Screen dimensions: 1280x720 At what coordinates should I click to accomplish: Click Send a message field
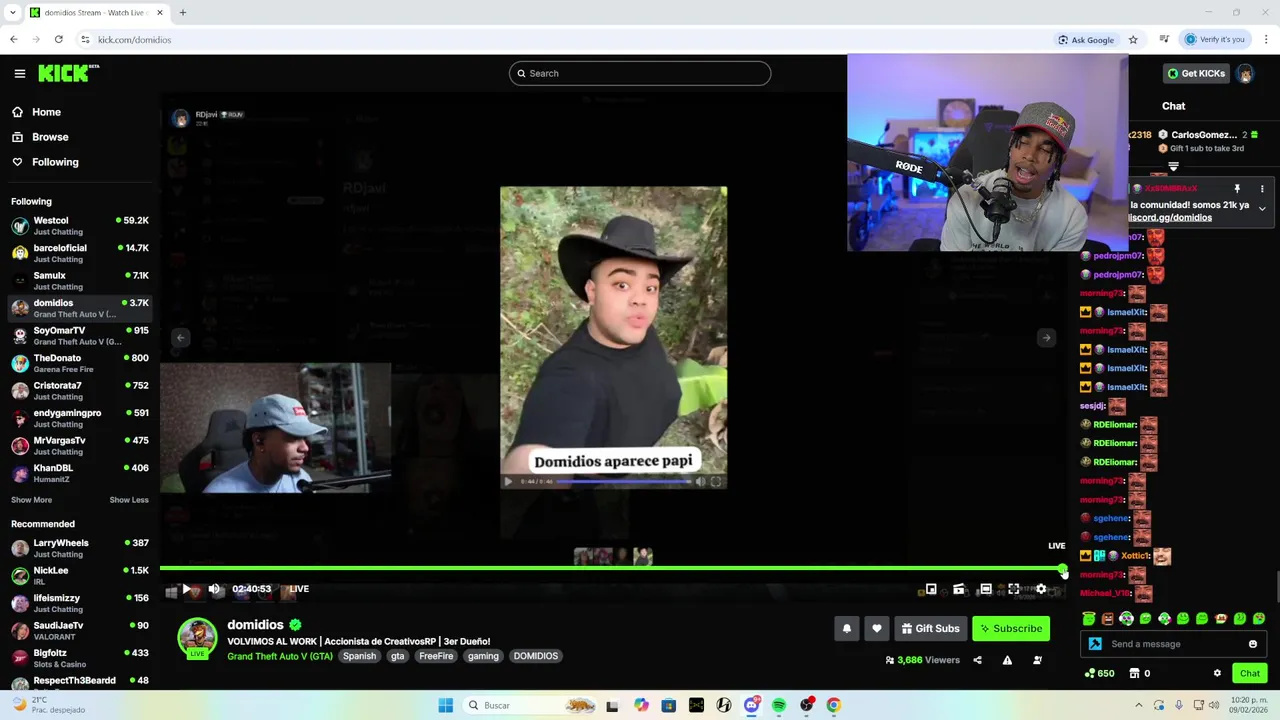click(1172, 644)
